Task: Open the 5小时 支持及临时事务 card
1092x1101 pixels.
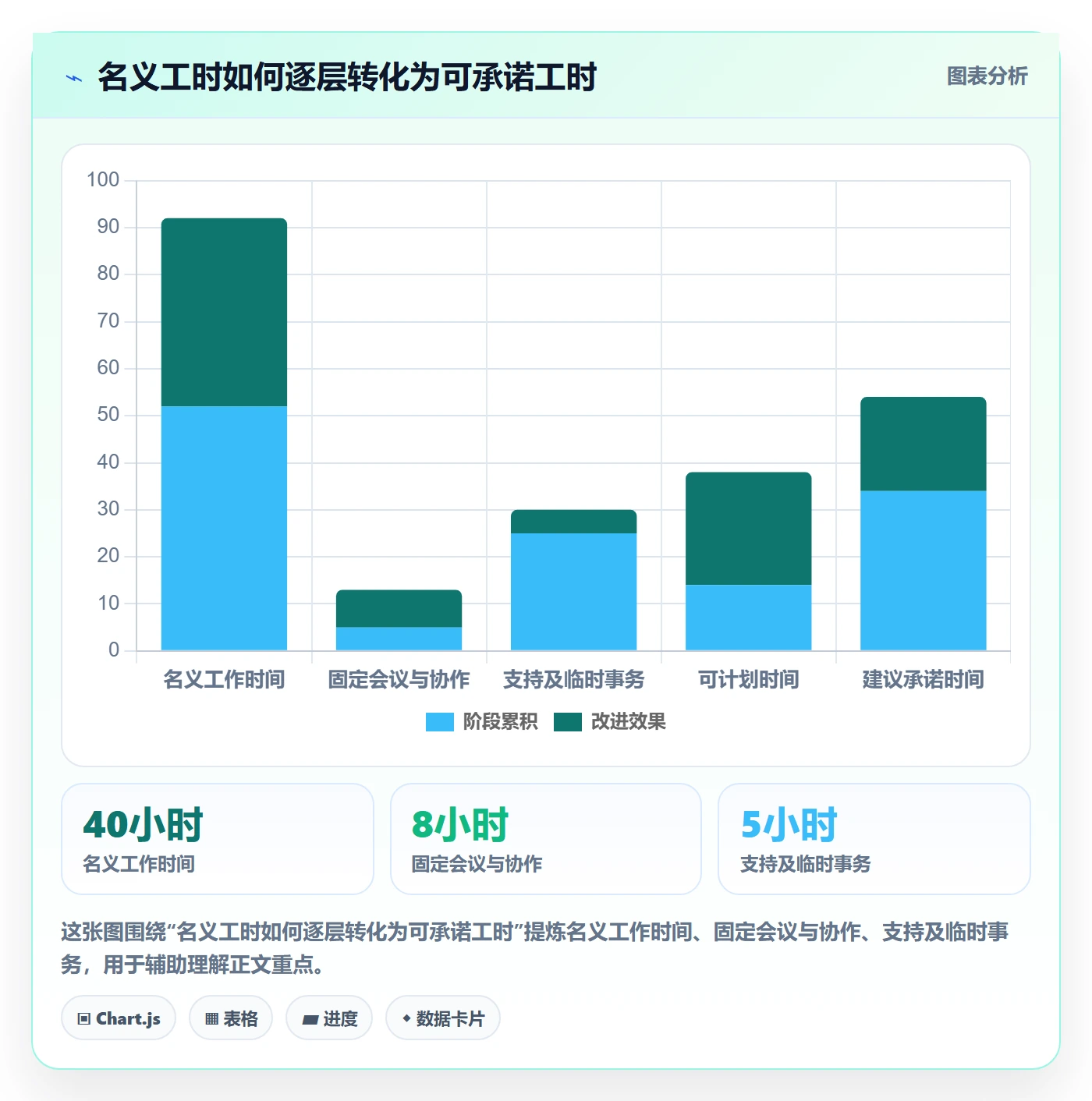Action: 874,839
